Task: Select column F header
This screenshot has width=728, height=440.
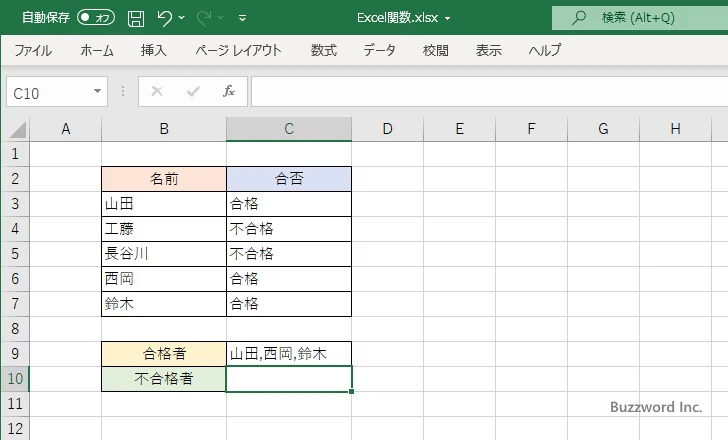Action: [531, 129]
